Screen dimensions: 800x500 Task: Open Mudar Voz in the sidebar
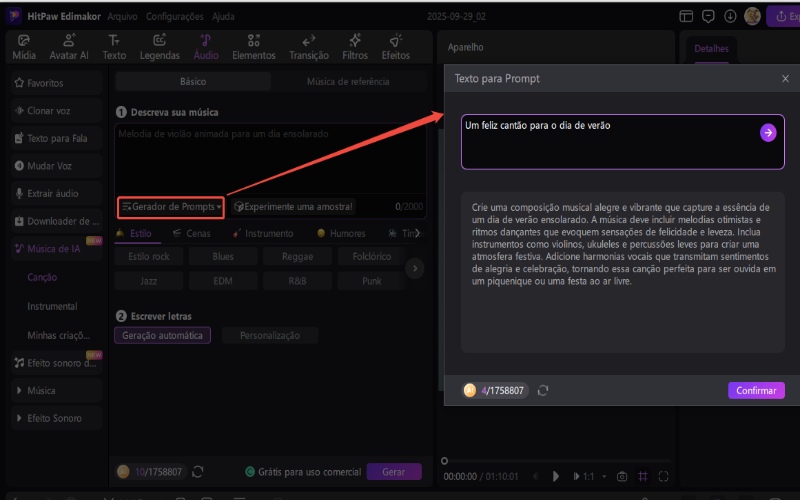click(x=57, y=165)
